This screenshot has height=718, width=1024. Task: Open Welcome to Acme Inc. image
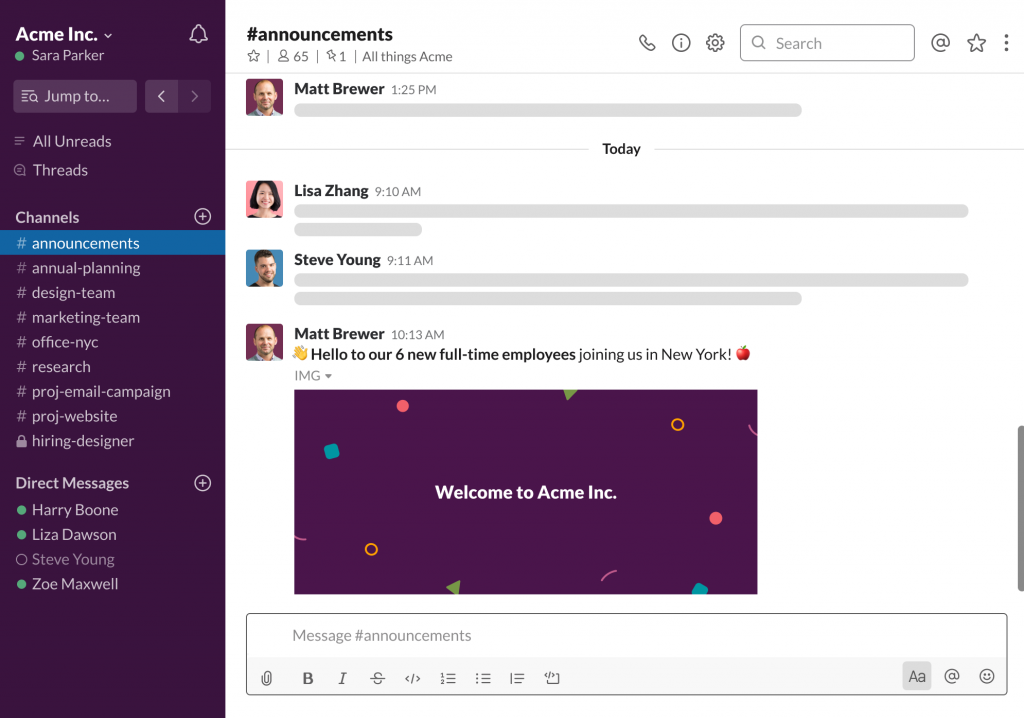[x=526, y=492]
